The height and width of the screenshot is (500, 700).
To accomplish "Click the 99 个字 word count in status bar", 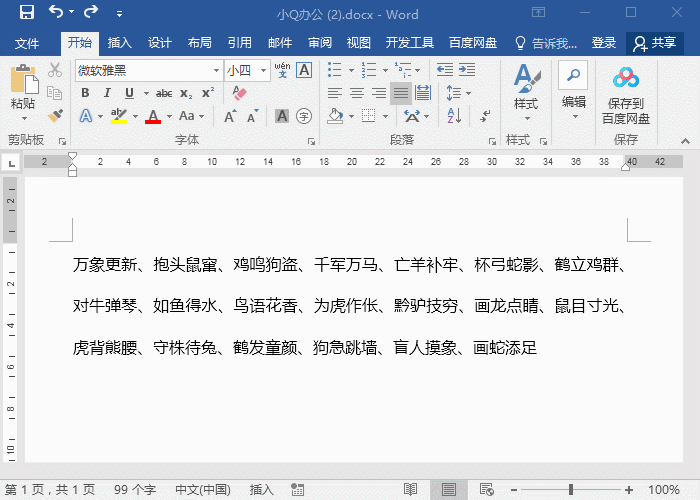I will tap(135, 490).
